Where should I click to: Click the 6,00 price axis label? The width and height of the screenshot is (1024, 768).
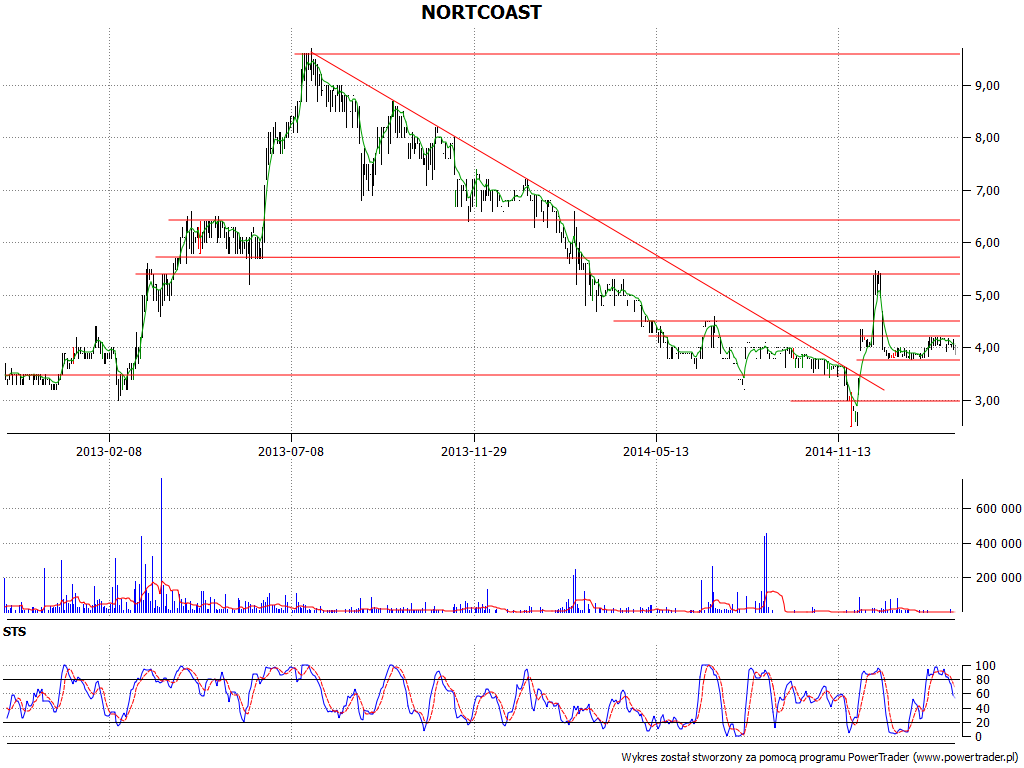tap(987, 243)
